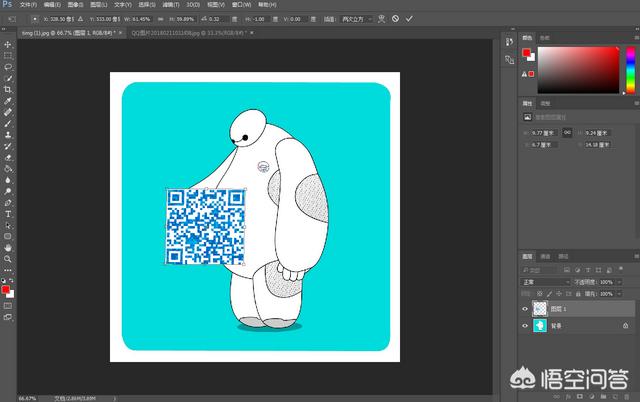Expand the toolbar double-arrow collapse button
This screenshot has height=402, width=640.
[3, 29]
